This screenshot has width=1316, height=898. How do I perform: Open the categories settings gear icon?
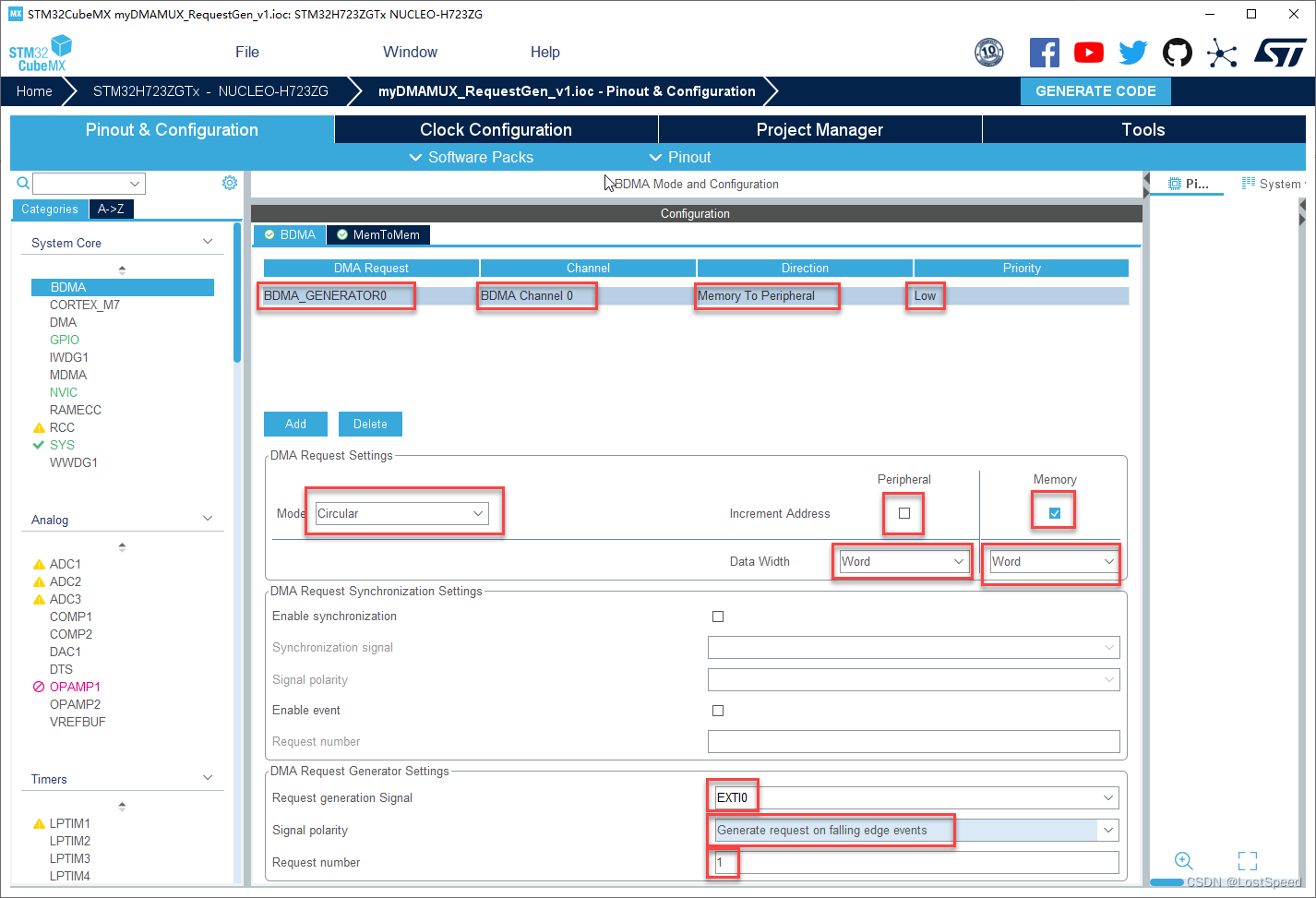pyautogui.click(x=230, y=183)
